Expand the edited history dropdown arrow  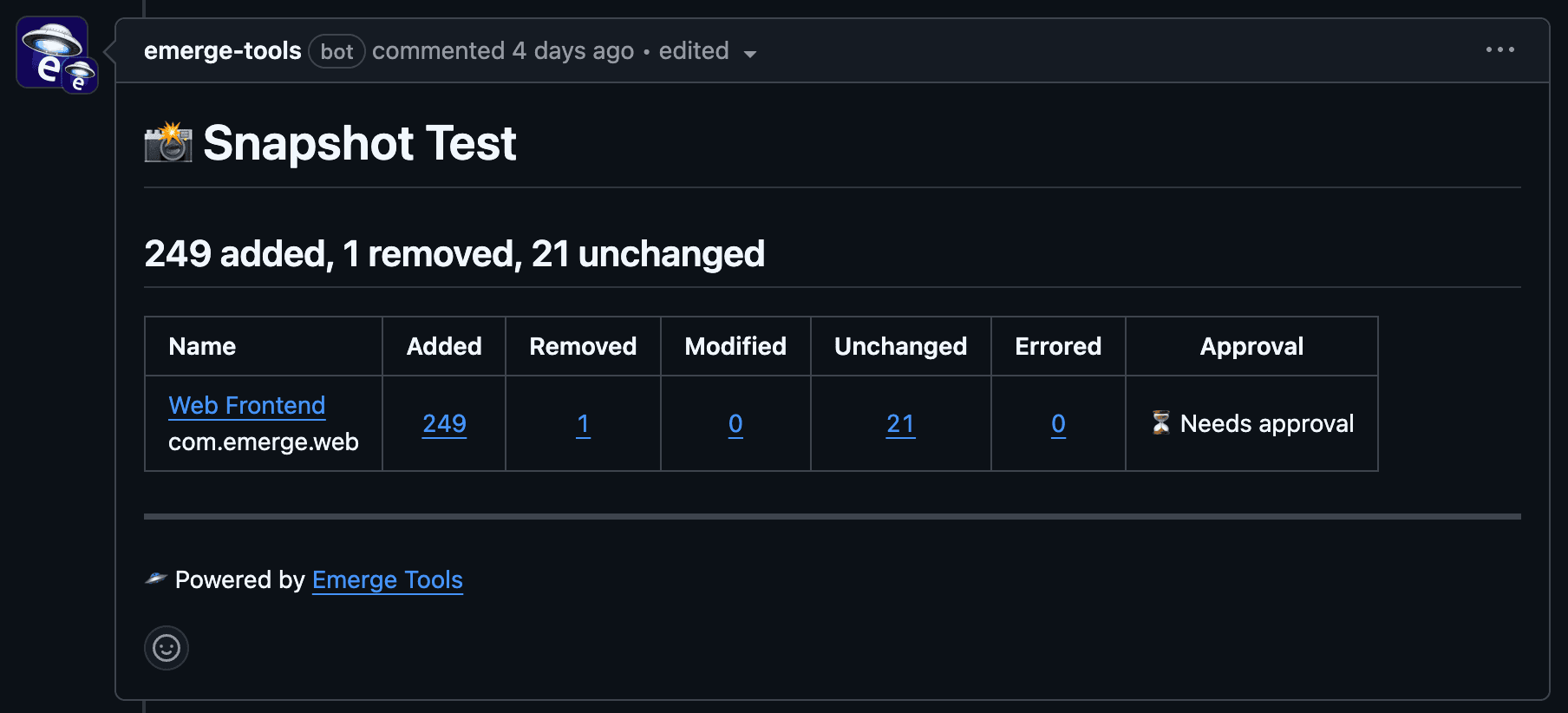[749, 54]
